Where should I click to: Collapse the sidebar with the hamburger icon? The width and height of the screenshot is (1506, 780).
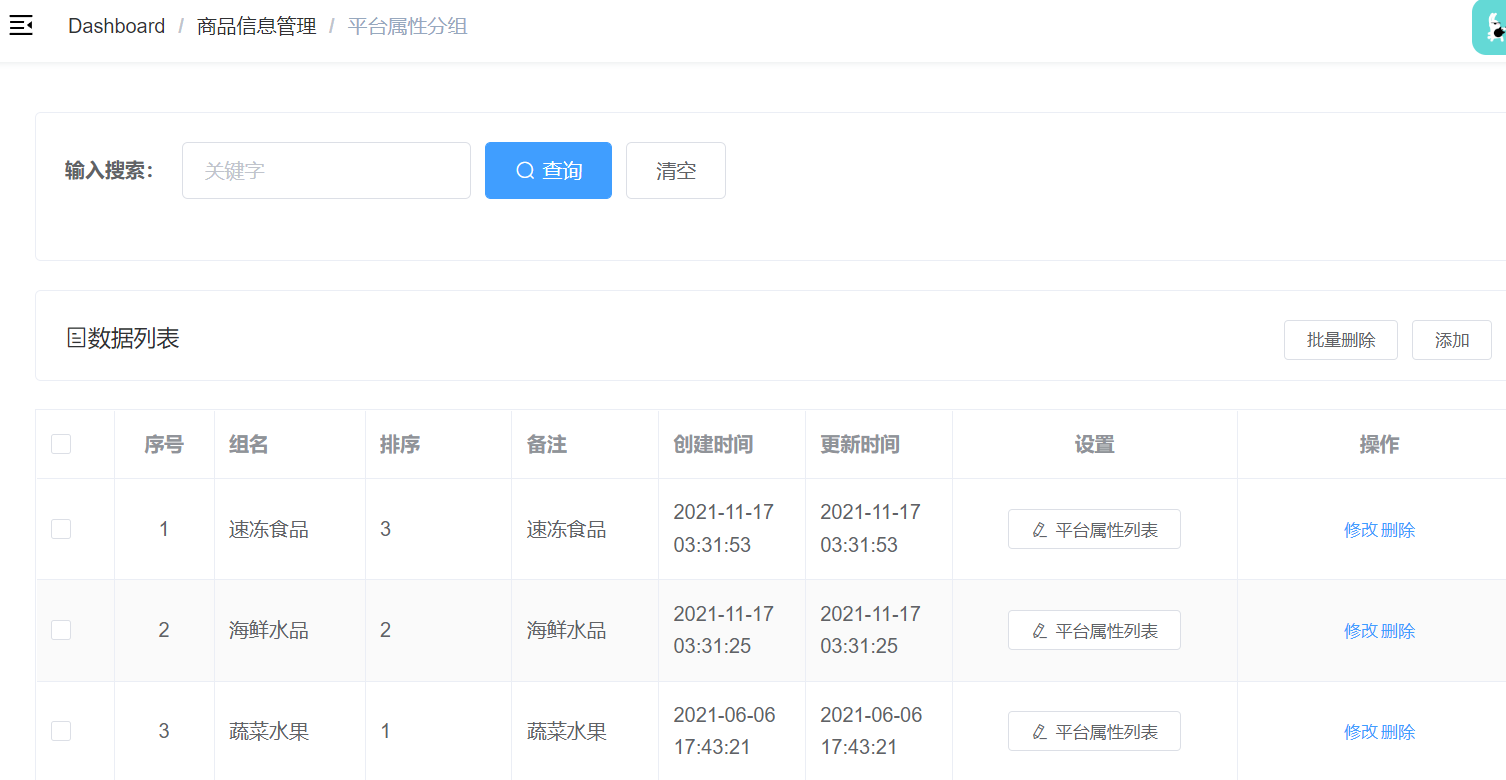click(21, 26)
